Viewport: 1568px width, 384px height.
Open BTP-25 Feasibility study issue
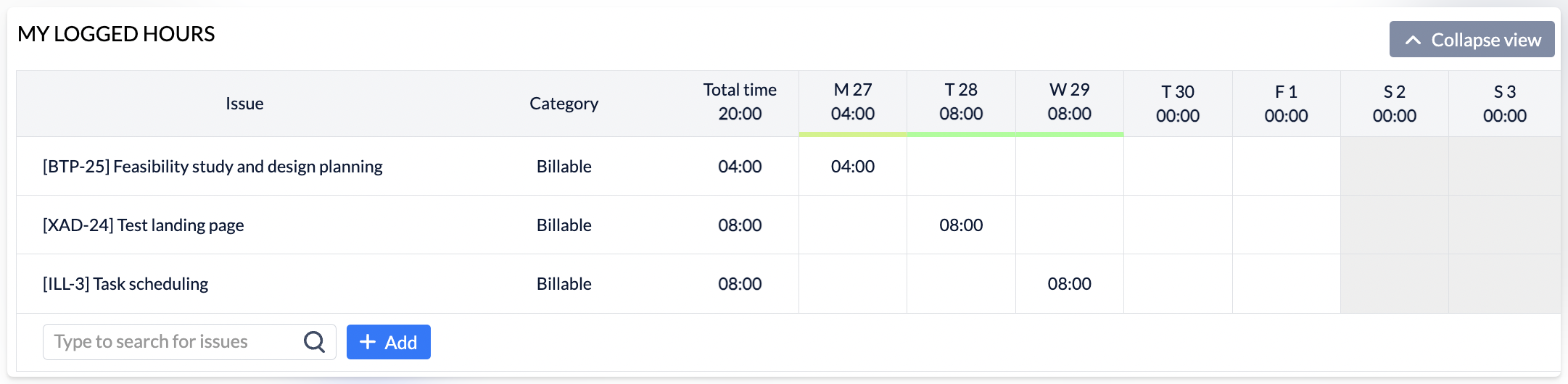click(x=212, y=167)
